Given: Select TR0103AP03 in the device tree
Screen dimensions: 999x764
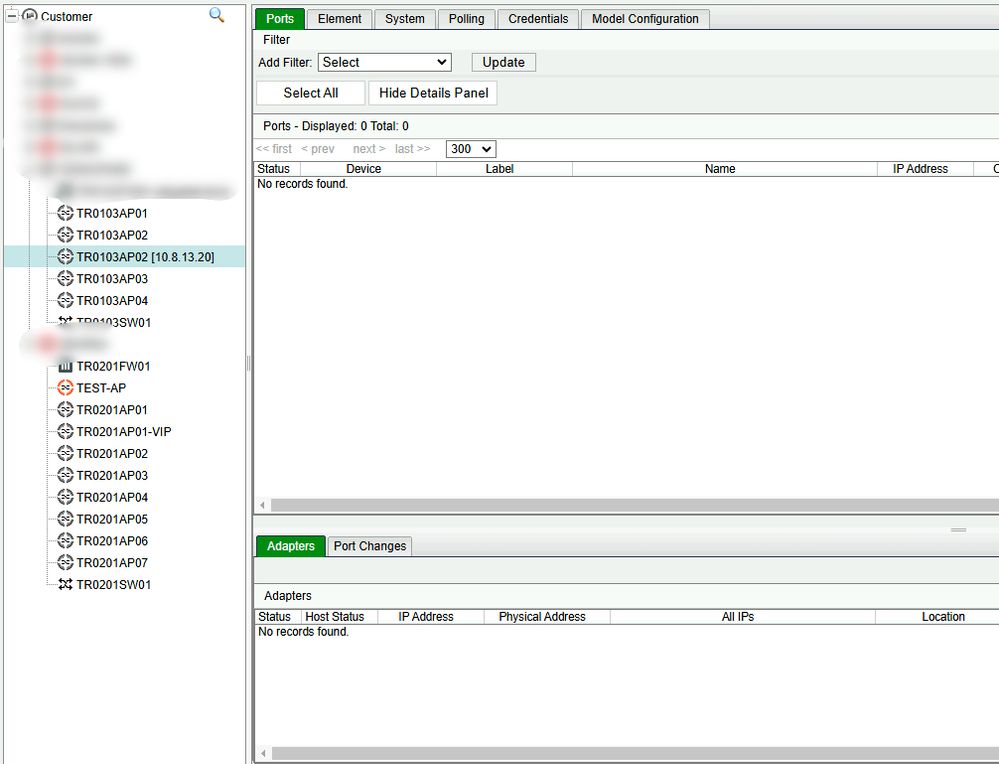Looking at the screenshot, I should click(x=112, y=279).
